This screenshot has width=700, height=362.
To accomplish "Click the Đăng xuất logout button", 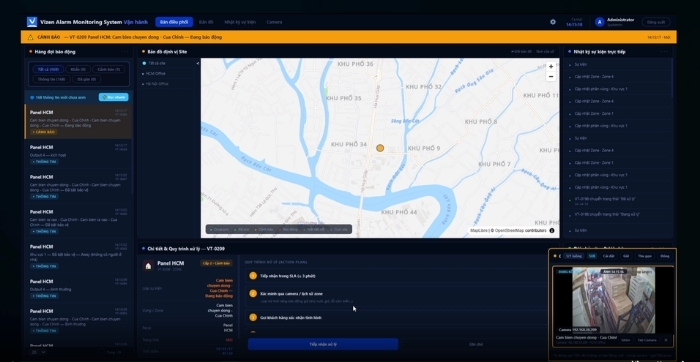I will [x=656, y=22].
